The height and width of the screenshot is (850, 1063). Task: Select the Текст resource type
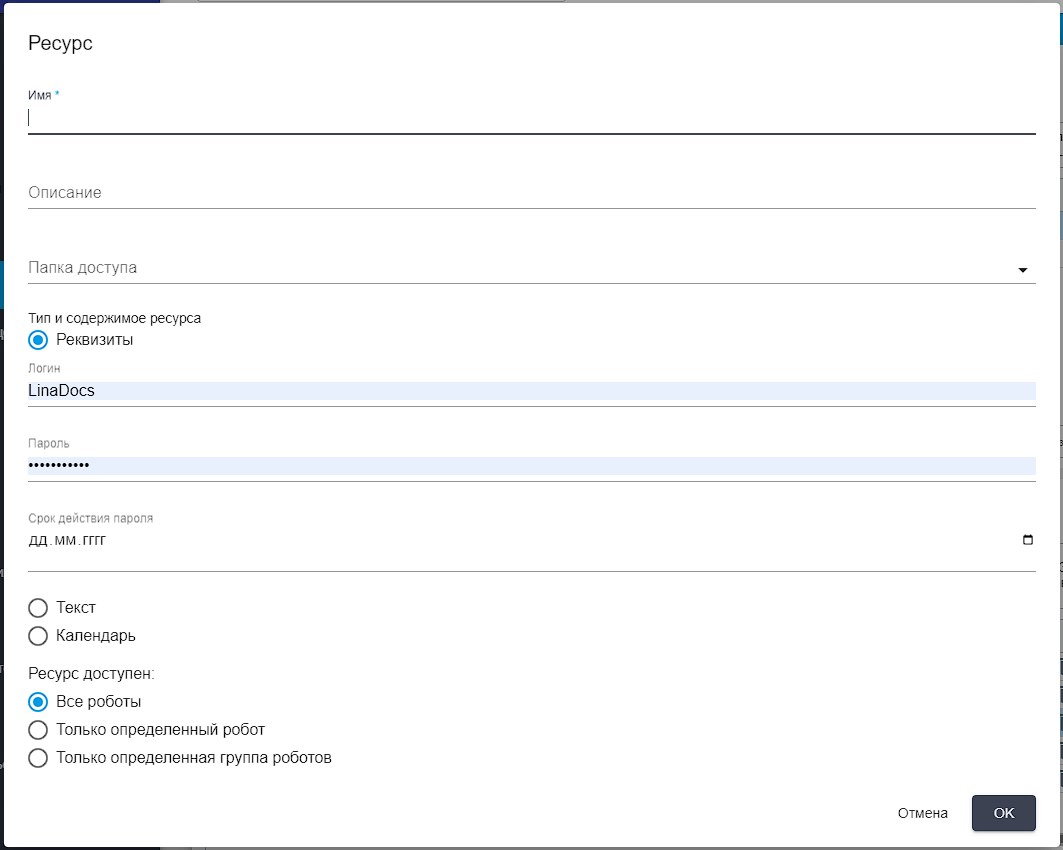coord(38,607)
